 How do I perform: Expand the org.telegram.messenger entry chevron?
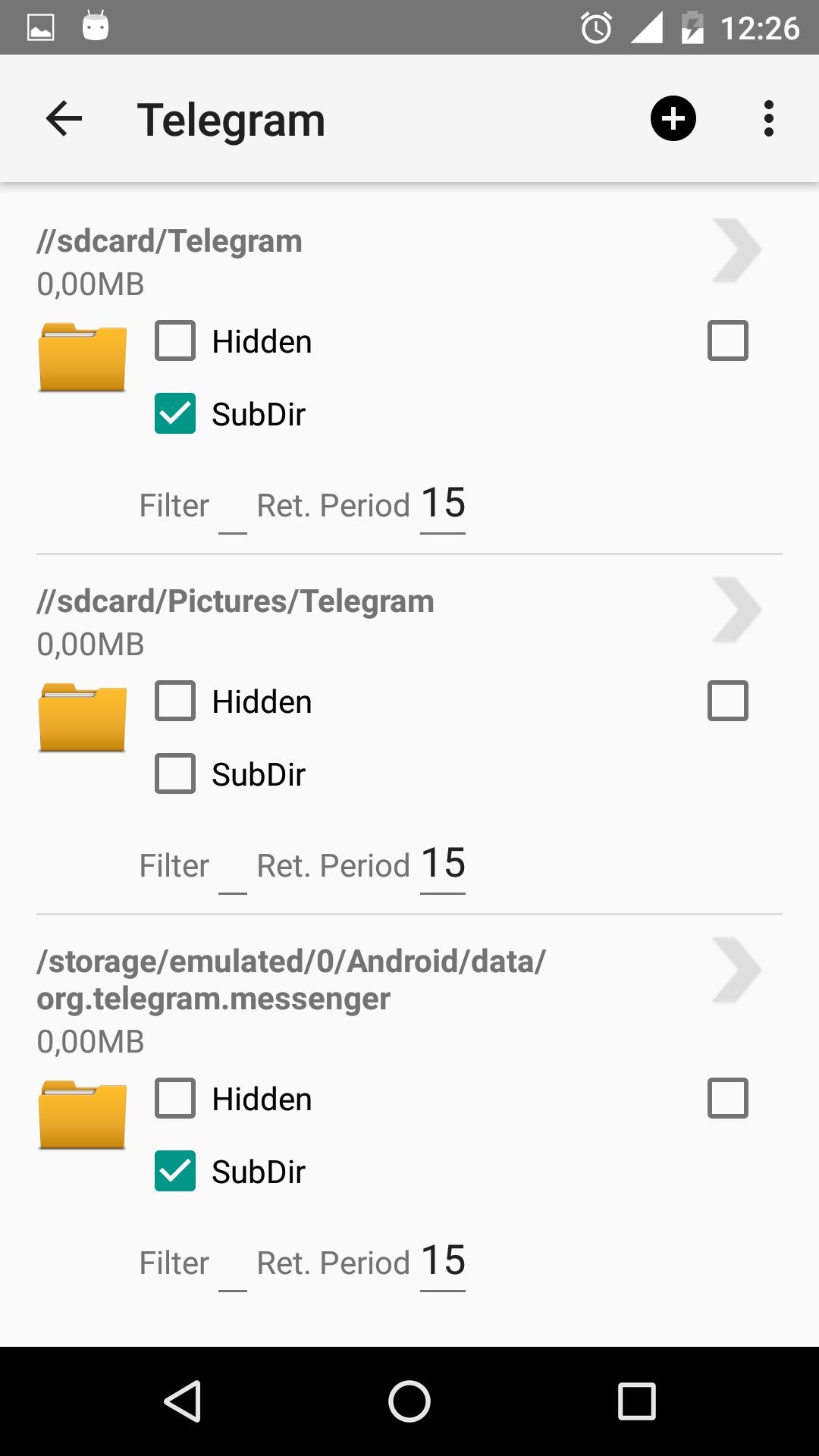pos(736,971)
